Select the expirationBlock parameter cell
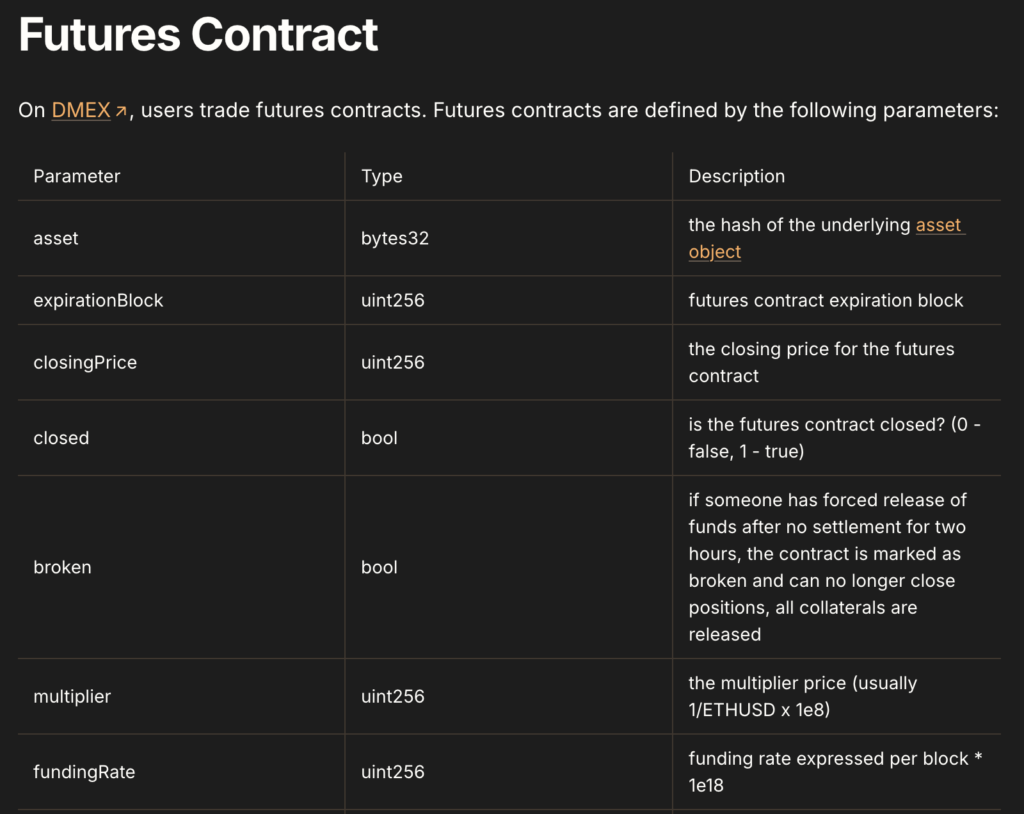 [x=98, y=300]
